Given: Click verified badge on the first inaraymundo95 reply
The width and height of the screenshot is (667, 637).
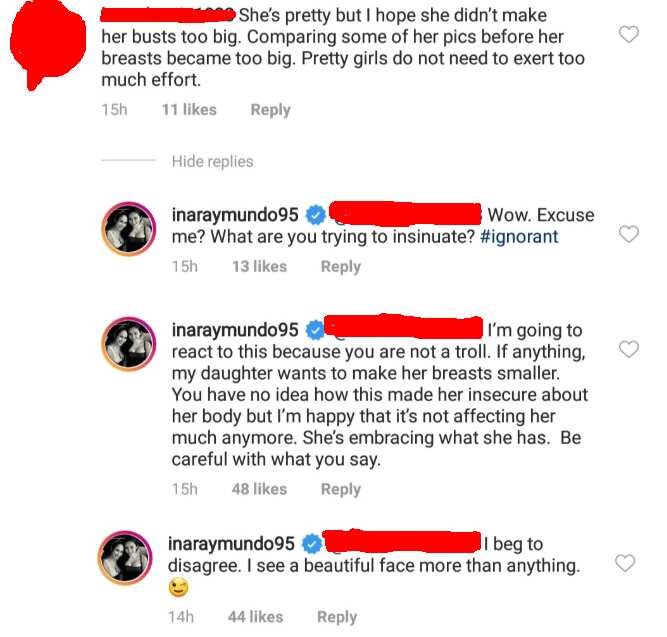Looking at the screenshot, I should pos(315,215).
